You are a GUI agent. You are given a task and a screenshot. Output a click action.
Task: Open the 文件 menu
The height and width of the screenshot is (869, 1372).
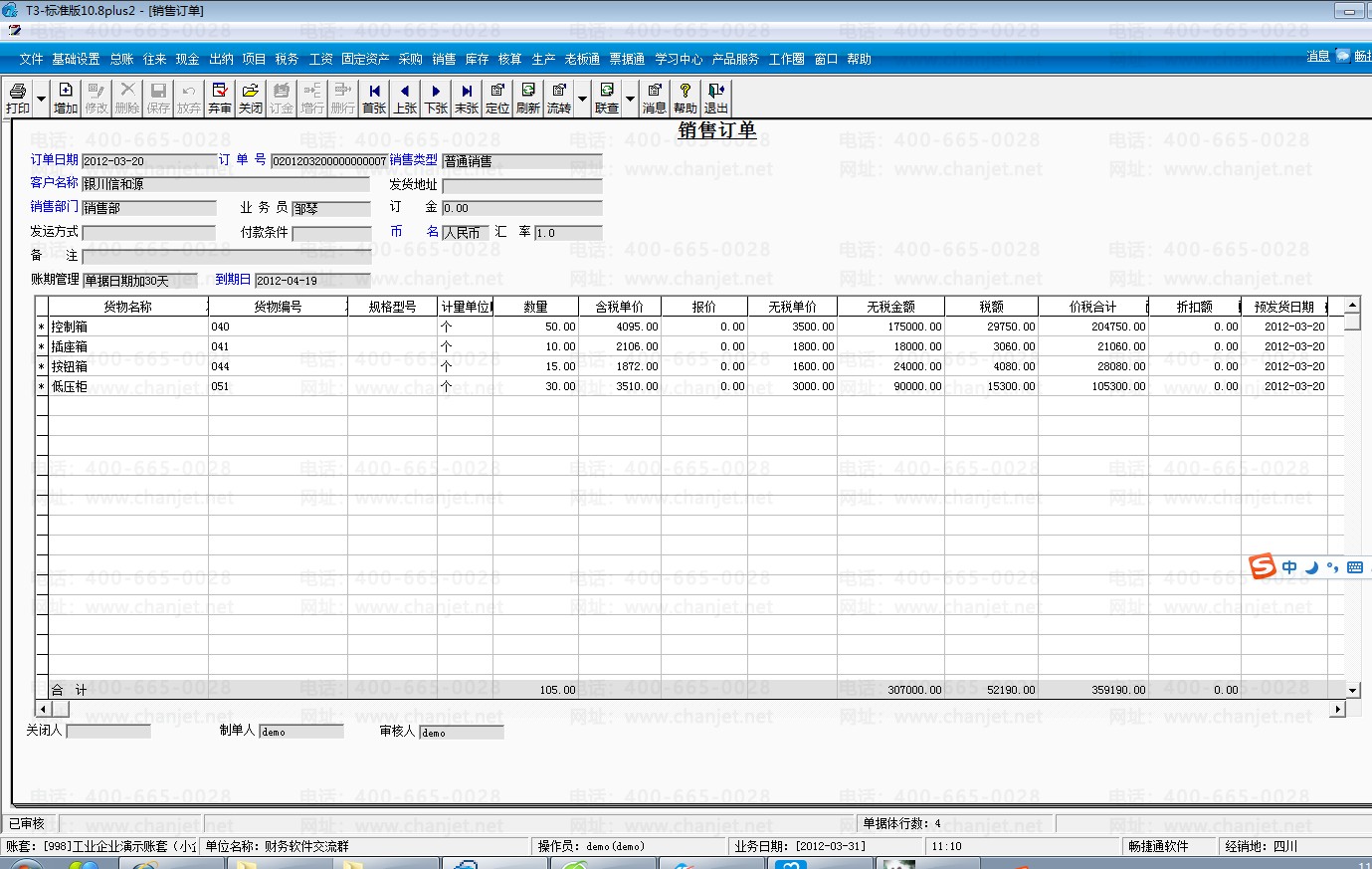31,59
